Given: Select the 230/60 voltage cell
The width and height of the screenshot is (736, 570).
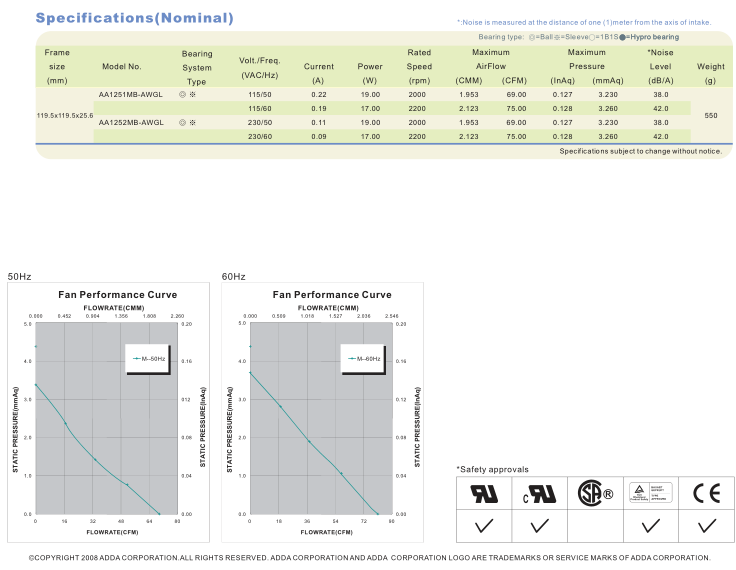Looking at the screenshot, I should (x=260, y=137).
